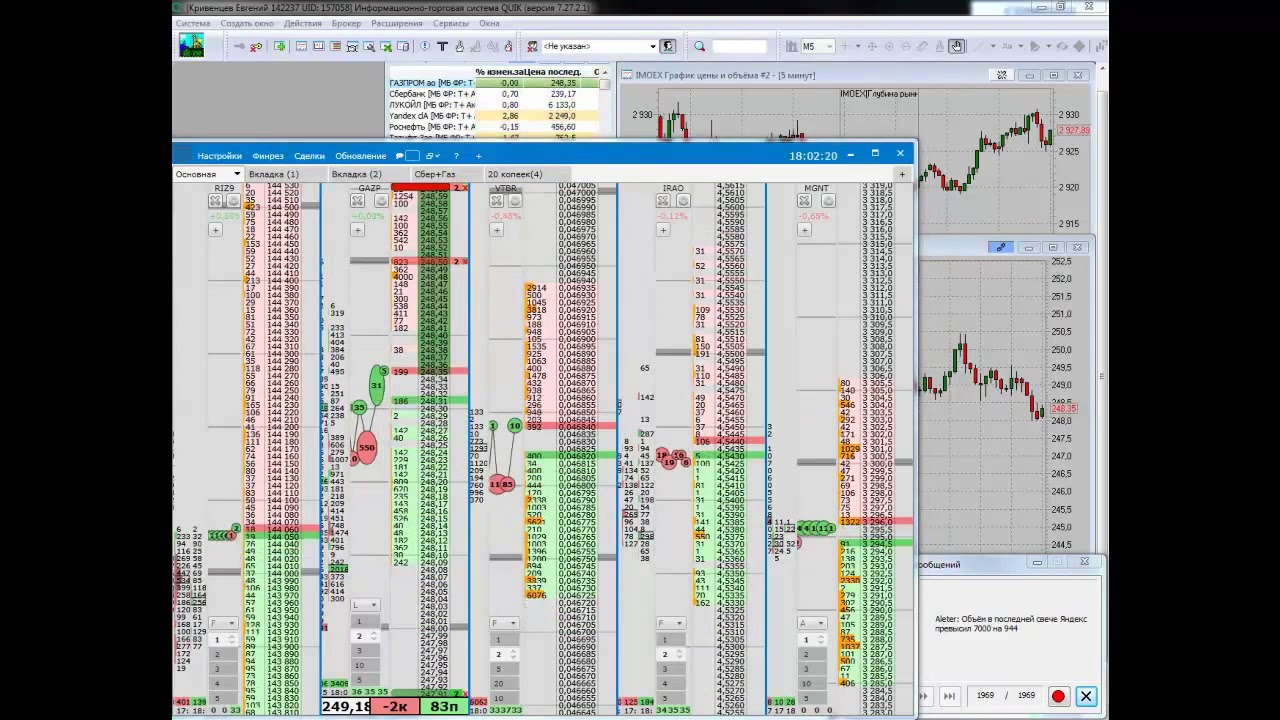Close the MGNT order book column
The height and width of the screenshot is (720, 1280).
pyautogui.click(x=804, y=201)
